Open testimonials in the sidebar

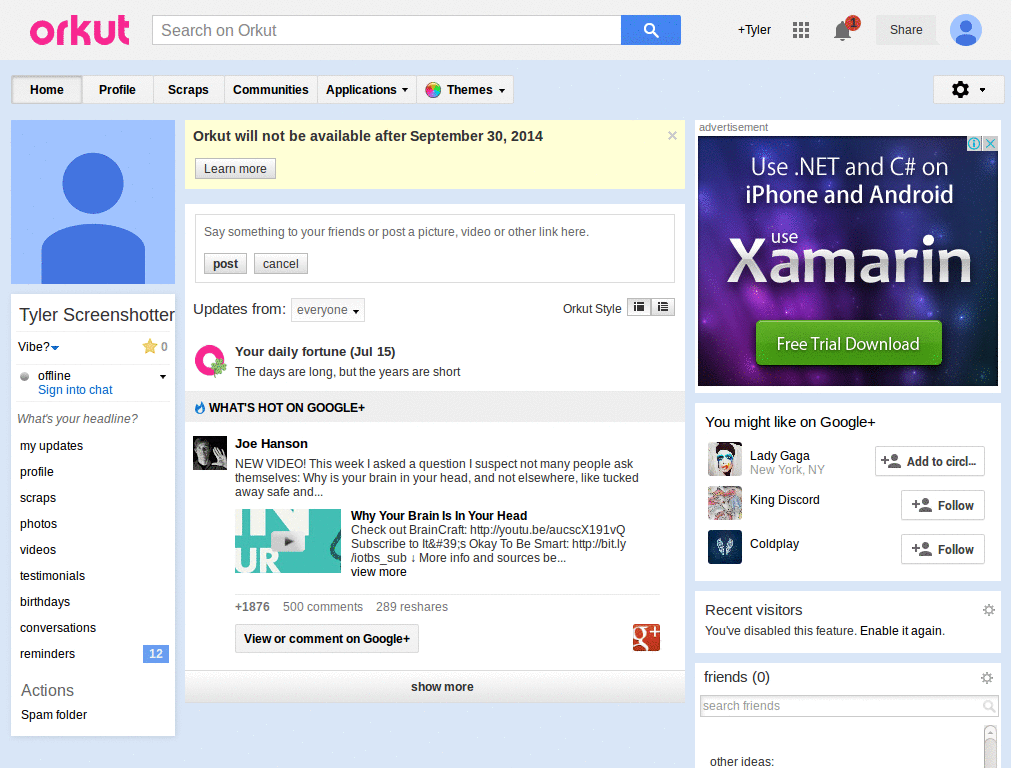(52, 576)
